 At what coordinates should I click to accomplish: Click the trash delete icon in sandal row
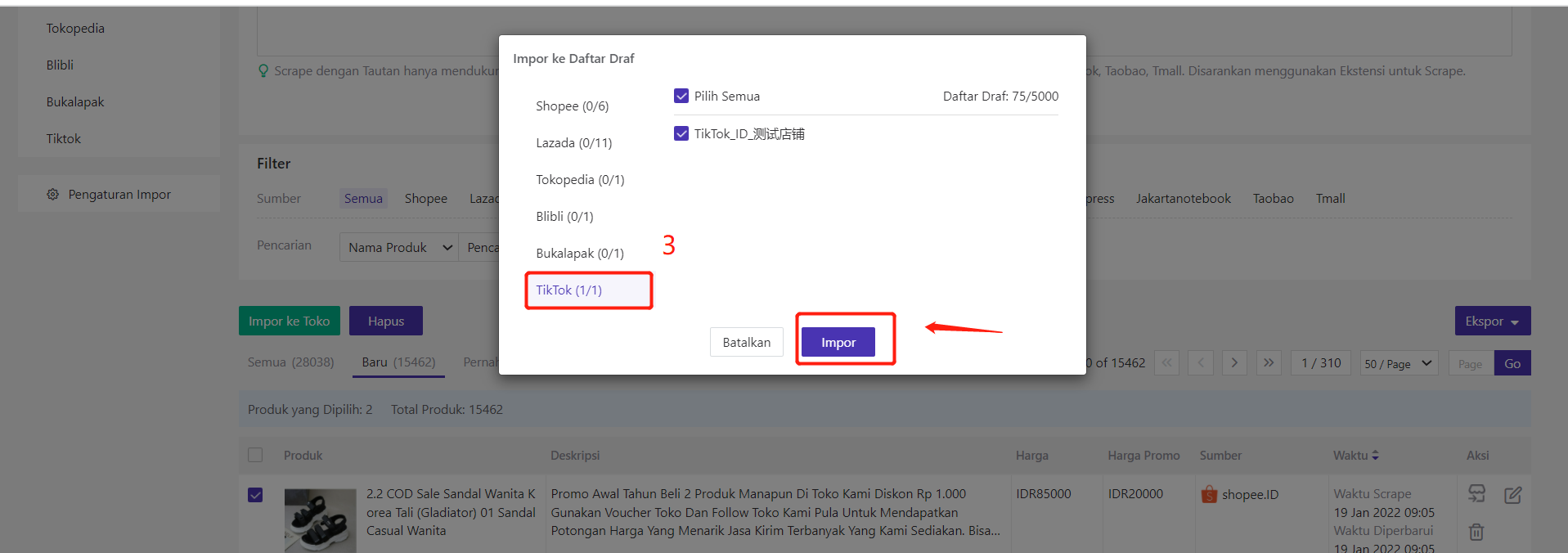point(1476,532)
